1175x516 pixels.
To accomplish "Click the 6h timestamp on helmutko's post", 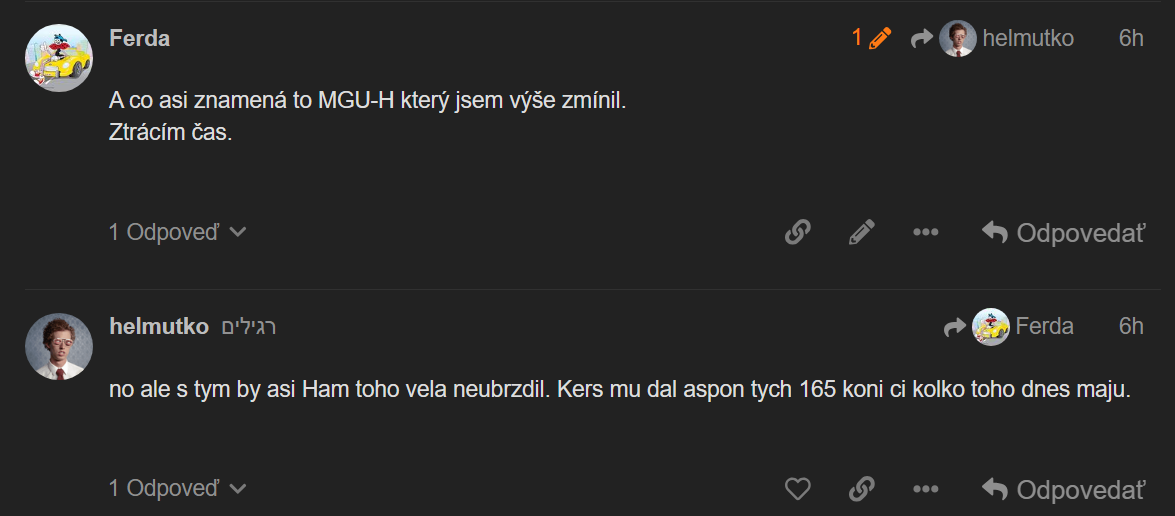I will pyautogui.click(x=1131, y=327).
